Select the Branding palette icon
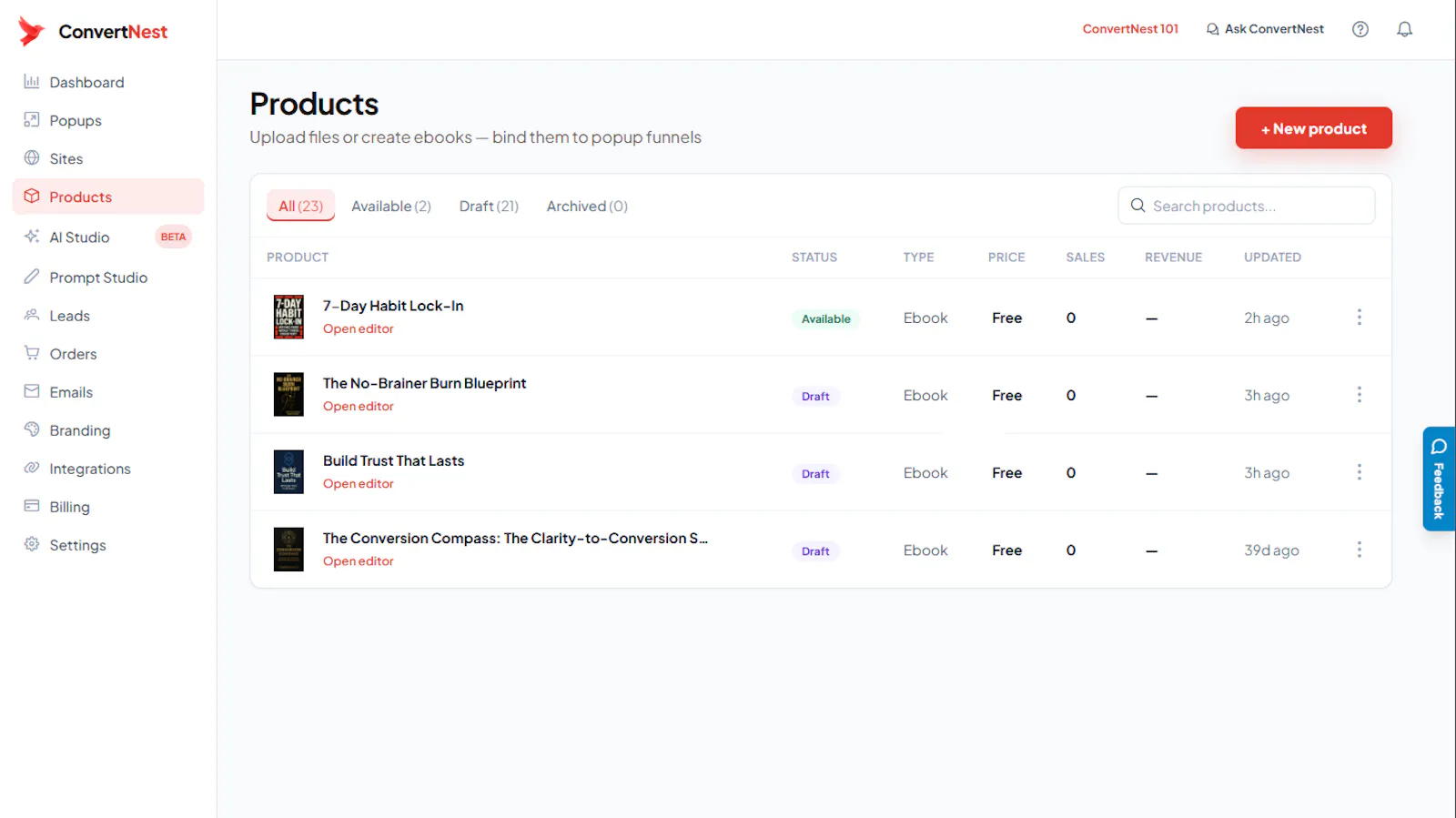The height and width of the screenshot is (818, 1456). 32,429
